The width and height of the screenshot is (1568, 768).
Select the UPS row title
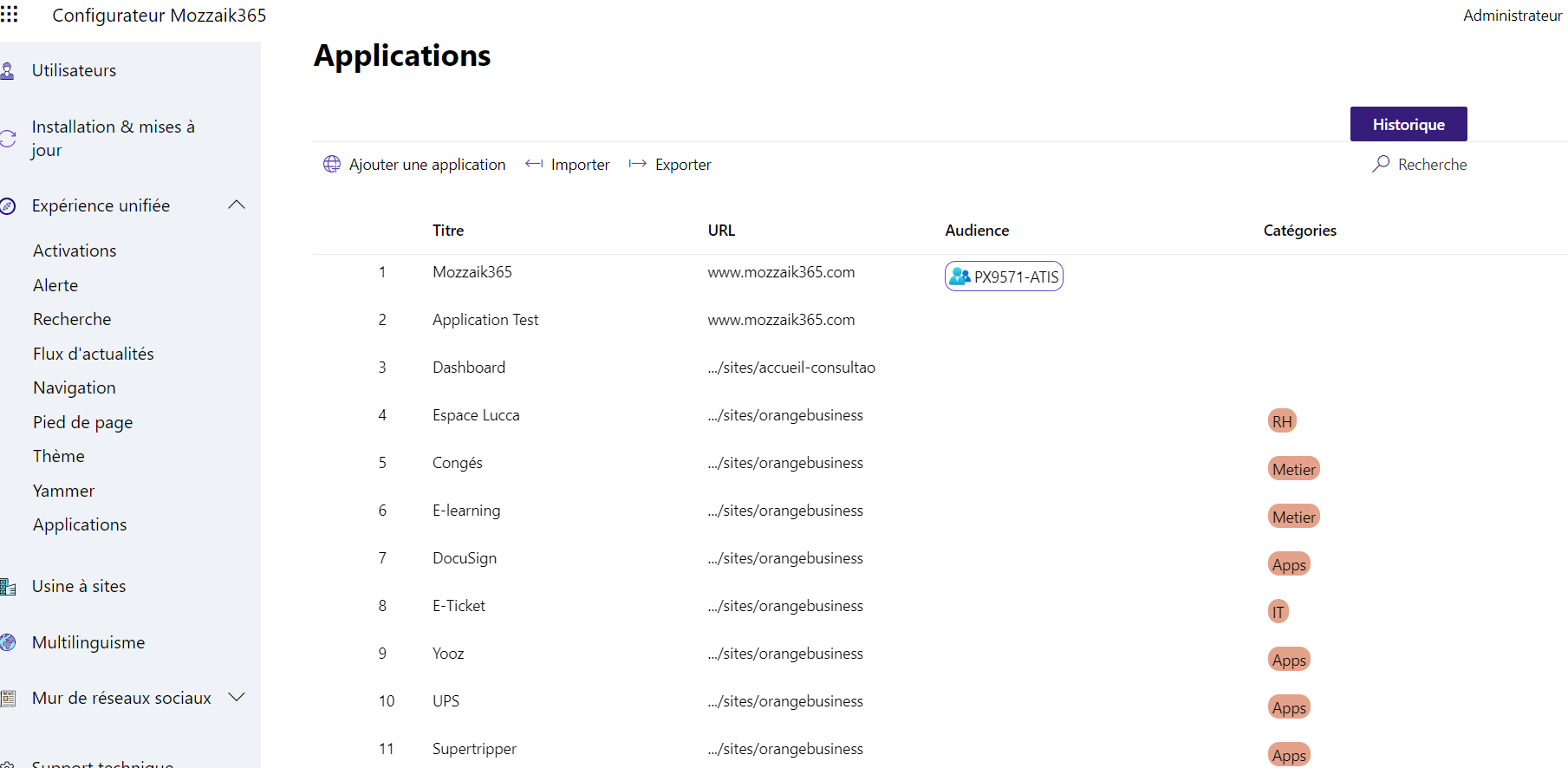point(446,701)
